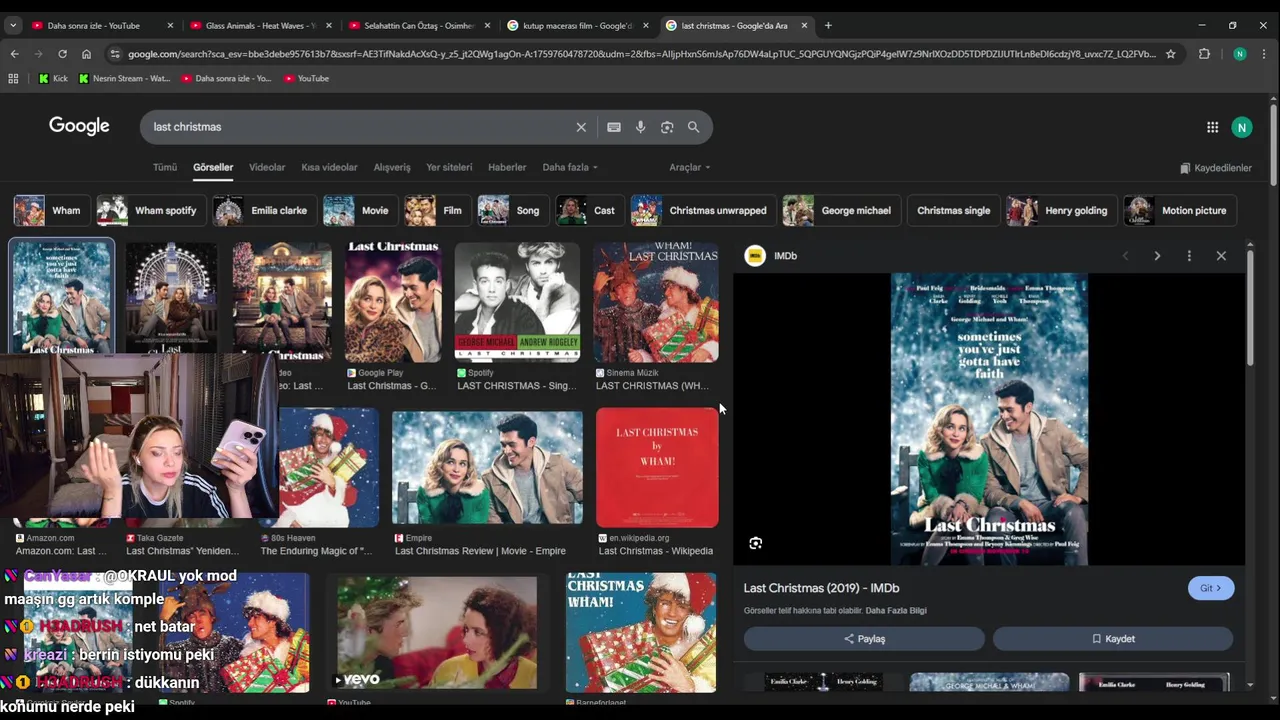This screenshot has width=1280, height=720.
Task: Click the browser back arrow
Action: point(14,54)
